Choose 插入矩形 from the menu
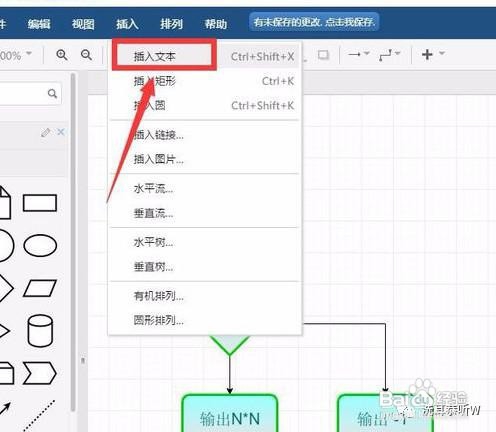 (205, 81)
